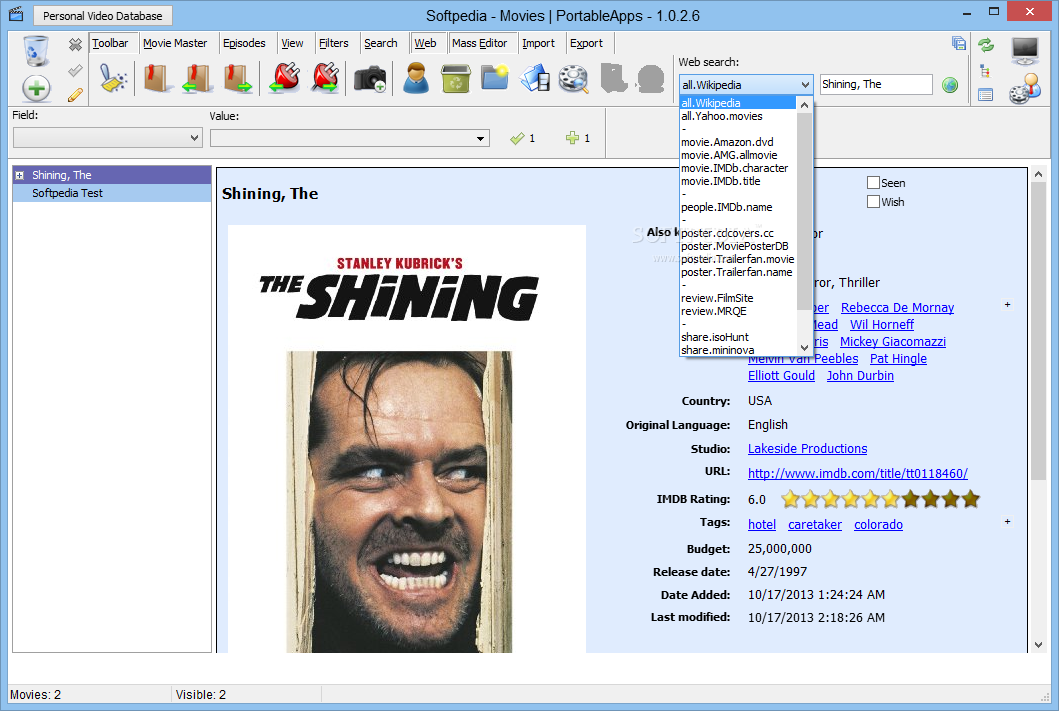
Task: Click the green recycle bin toolbar icon
Action: click(x=456, y=78)
